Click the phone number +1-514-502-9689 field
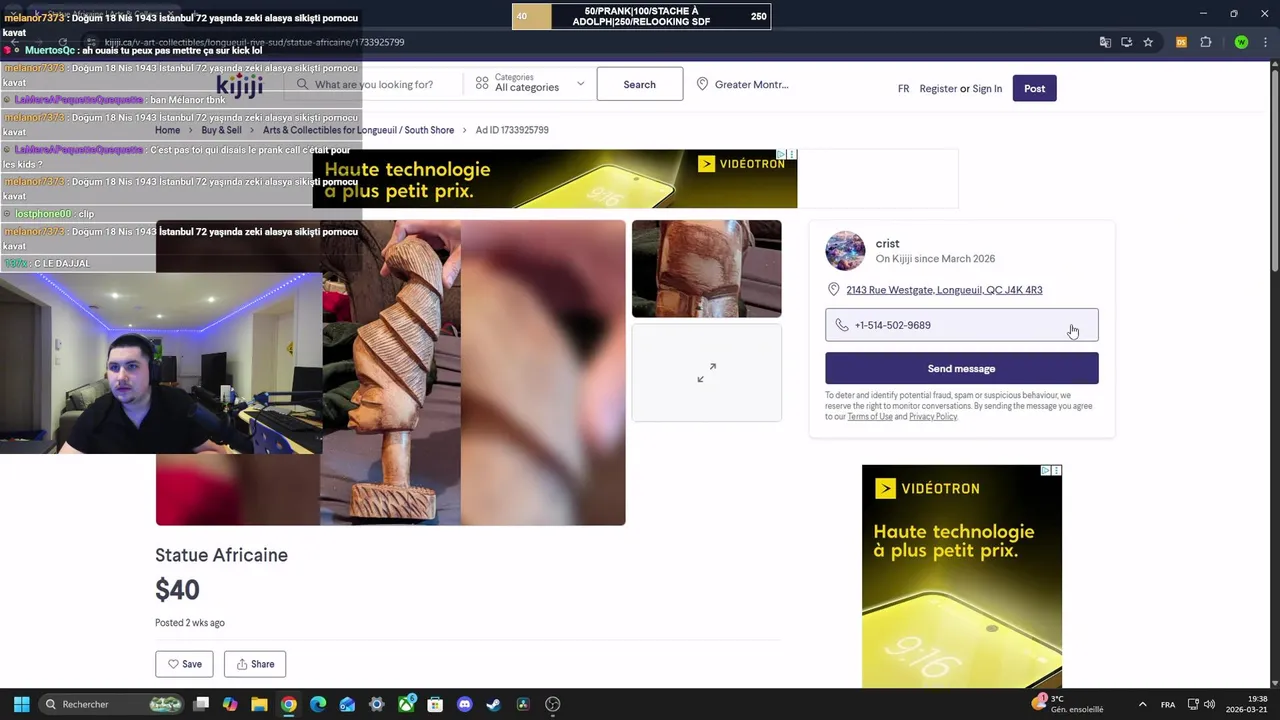Image resolution: width=1280 pixels, height=720 pixels. pos(961,325)
